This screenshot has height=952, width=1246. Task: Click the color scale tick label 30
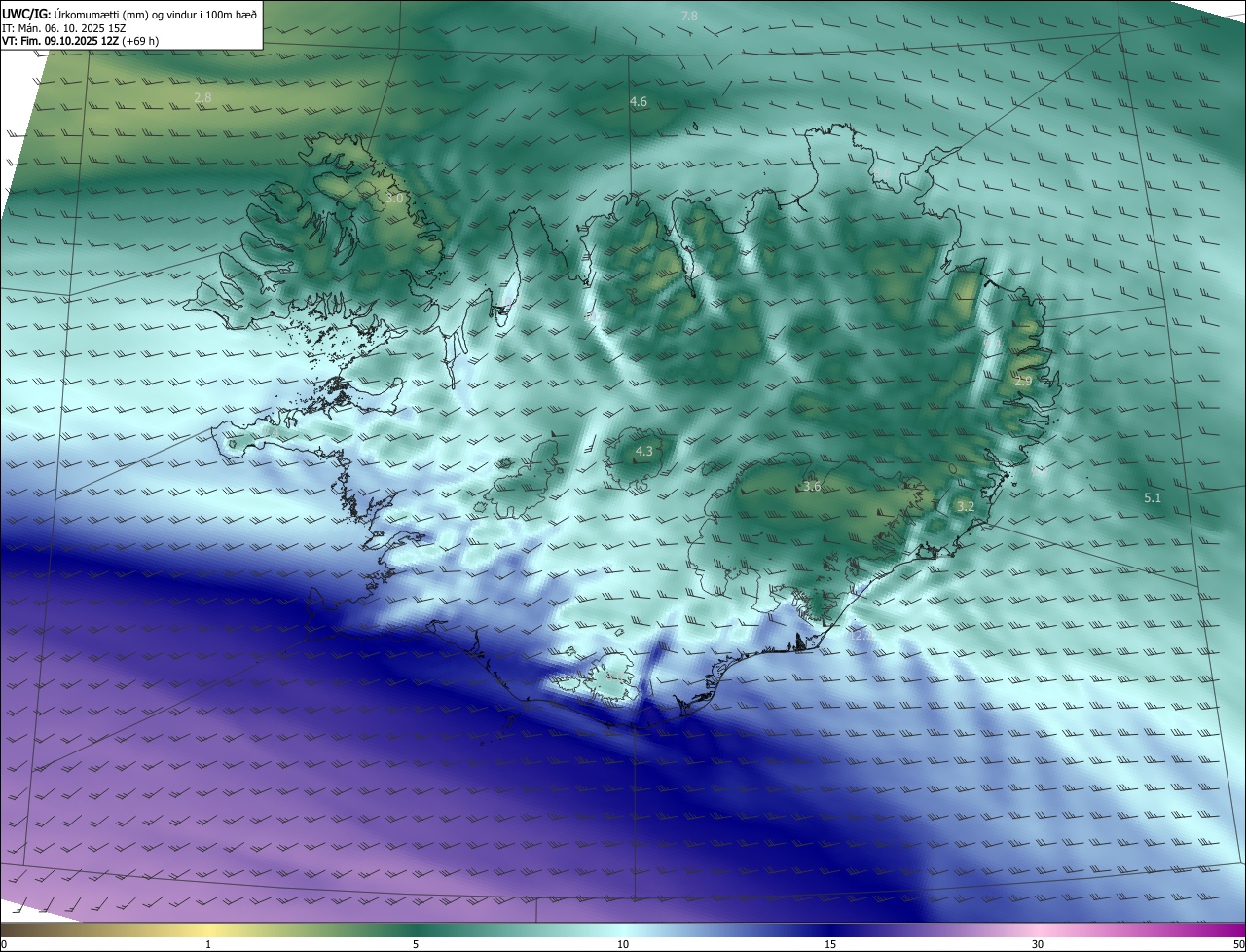click(x=1038, y=944)
